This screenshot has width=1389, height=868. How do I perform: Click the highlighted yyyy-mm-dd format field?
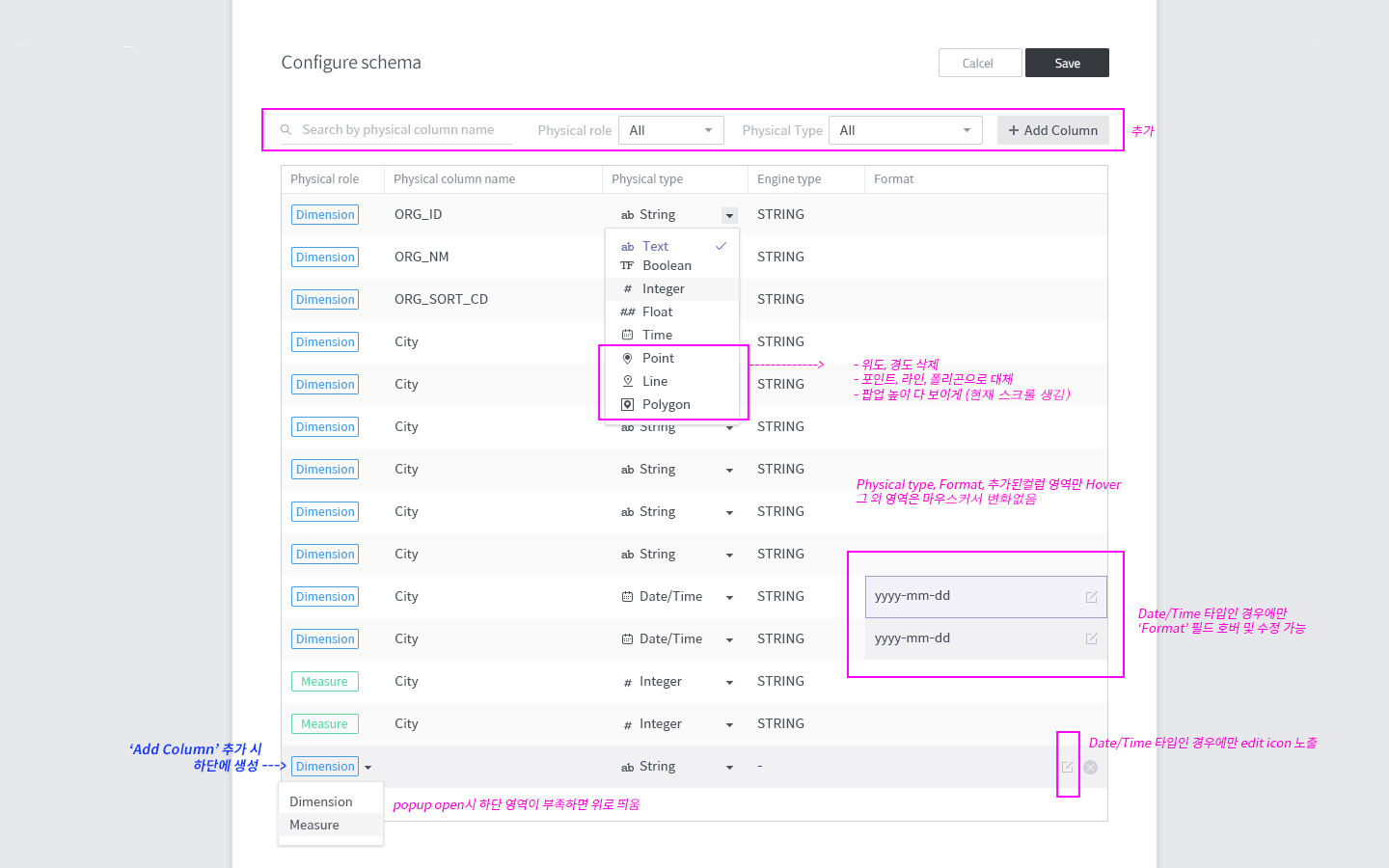click(986, 597)
